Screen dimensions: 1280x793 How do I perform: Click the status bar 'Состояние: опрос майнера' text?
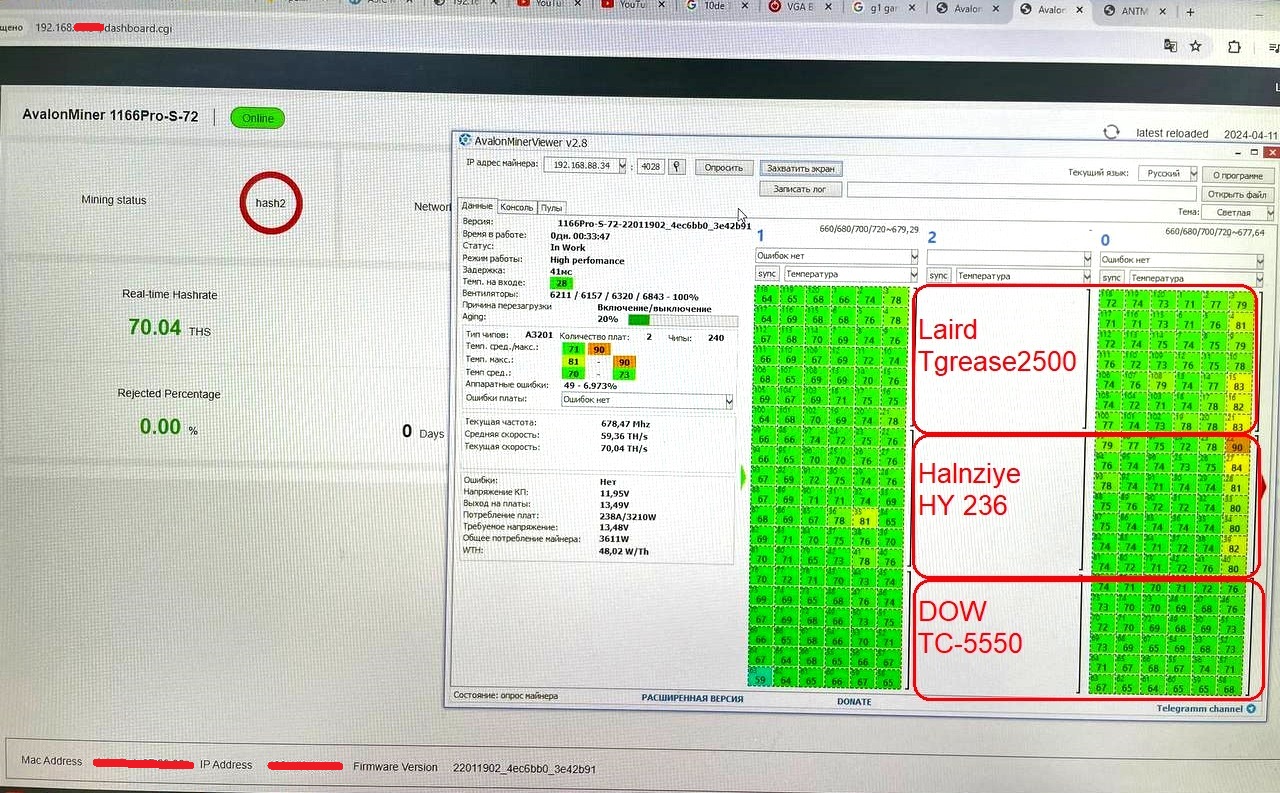point(505,696)
